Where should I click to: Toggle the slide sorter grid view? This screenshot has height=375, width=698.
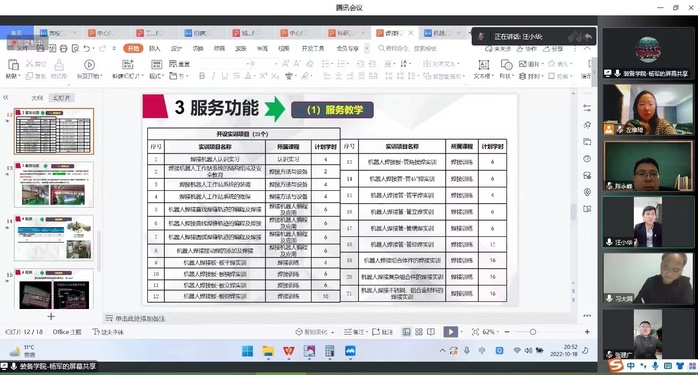(419, 332)
